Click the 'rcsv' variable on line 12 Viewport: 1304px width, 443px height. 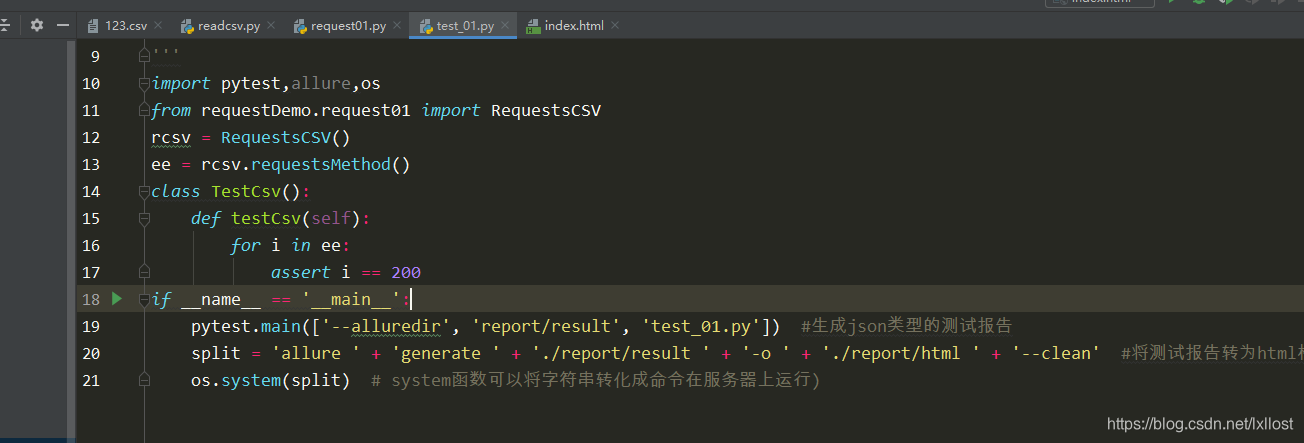coord(171,137)
